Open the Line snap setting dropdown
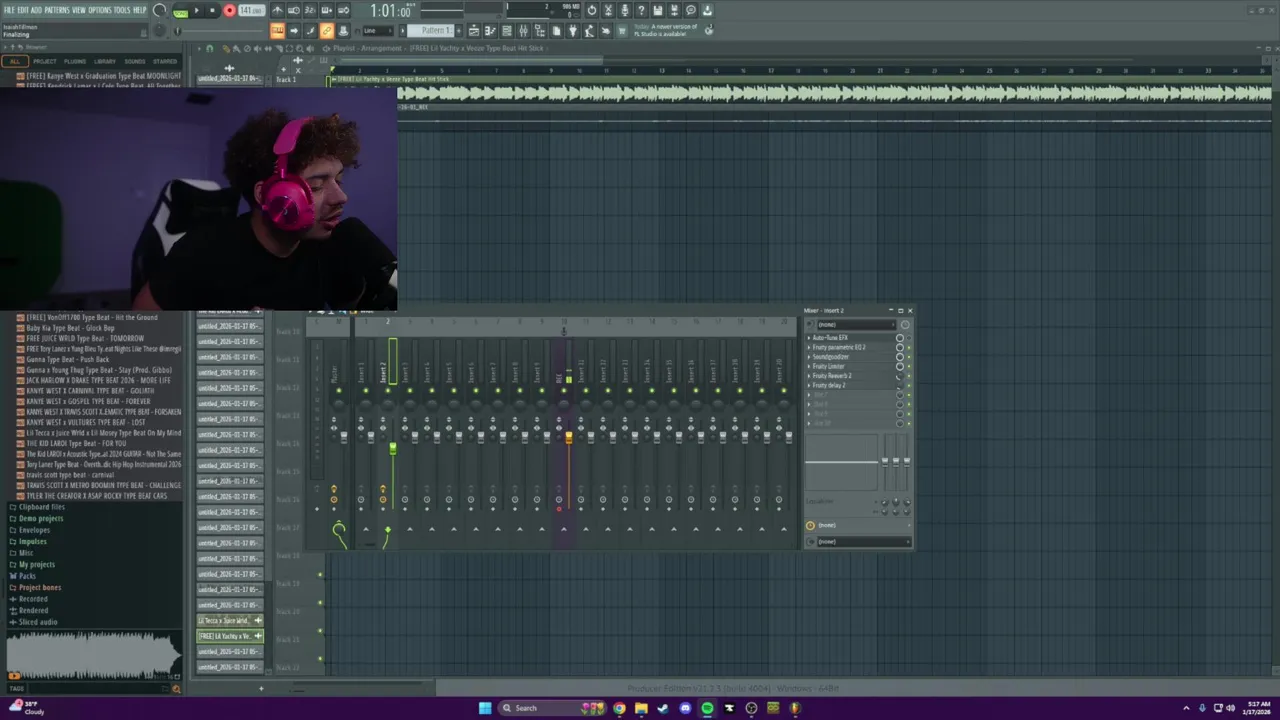This screenshot has width=1280, height=720. (x=377, y=31)
